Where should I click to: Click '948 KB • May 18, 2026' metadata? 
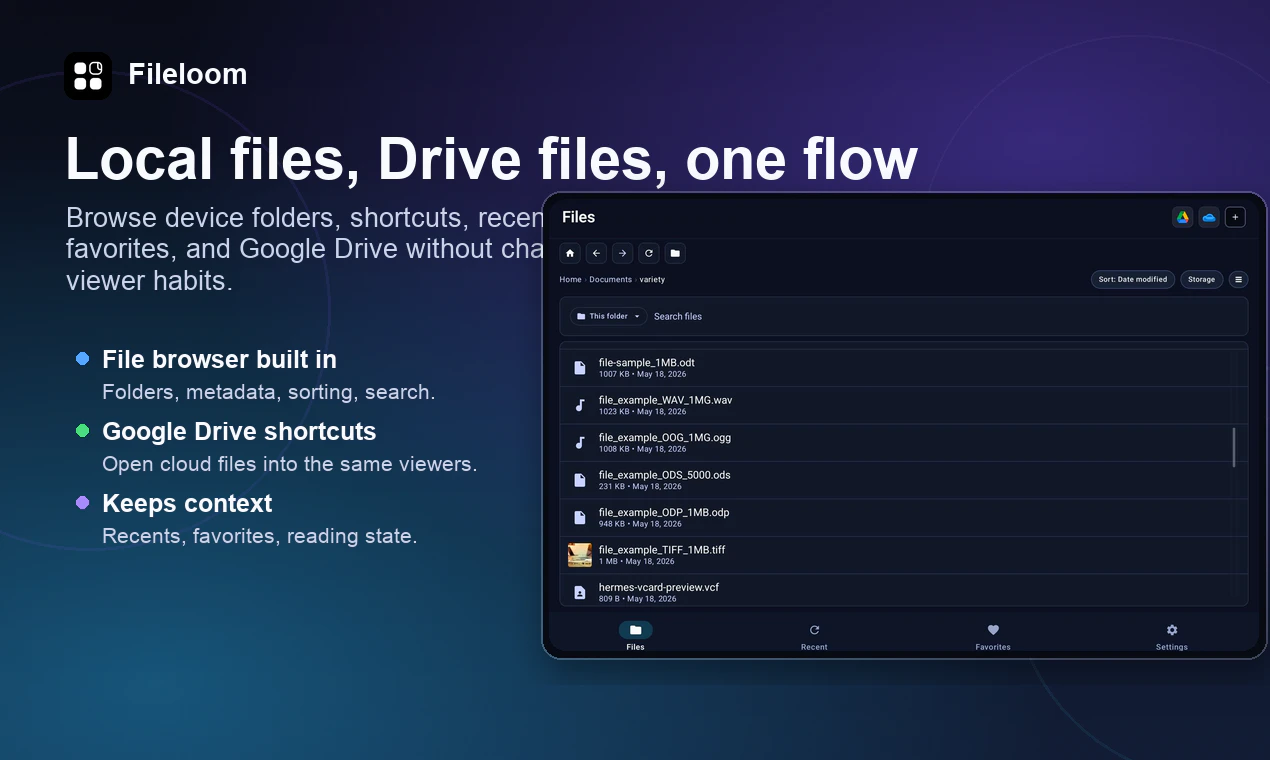pos(640,524)
